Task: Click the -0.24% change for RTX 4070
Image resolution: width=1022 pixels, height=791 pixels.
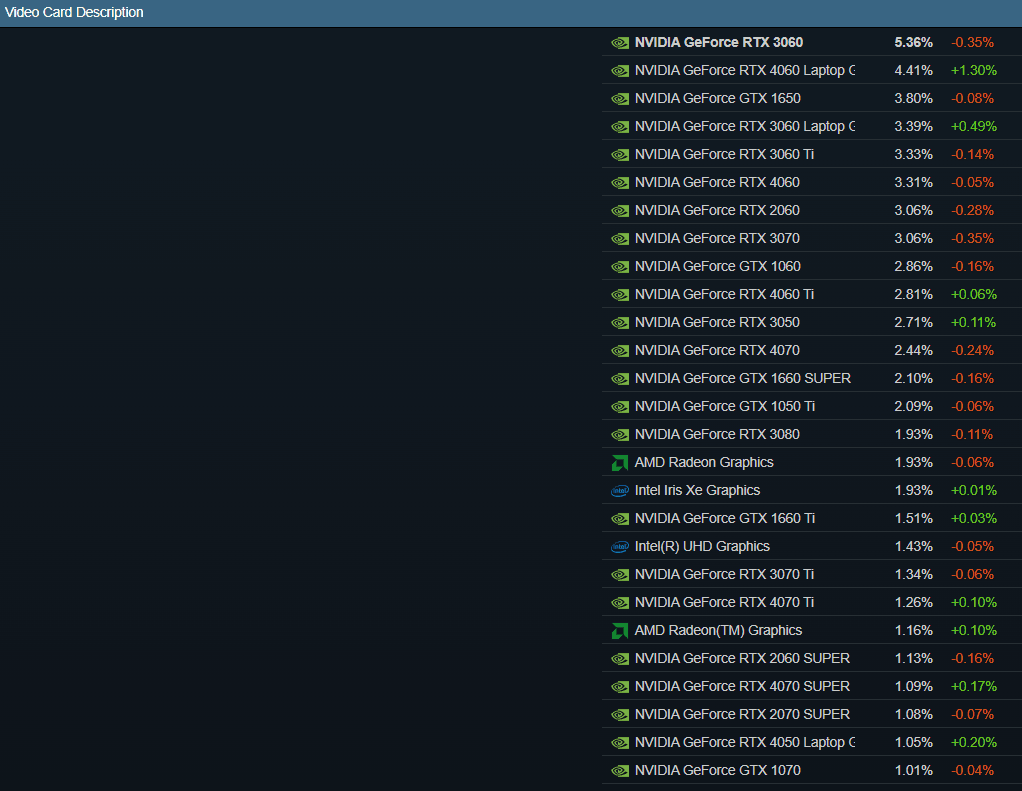Action: coord(972,351)
